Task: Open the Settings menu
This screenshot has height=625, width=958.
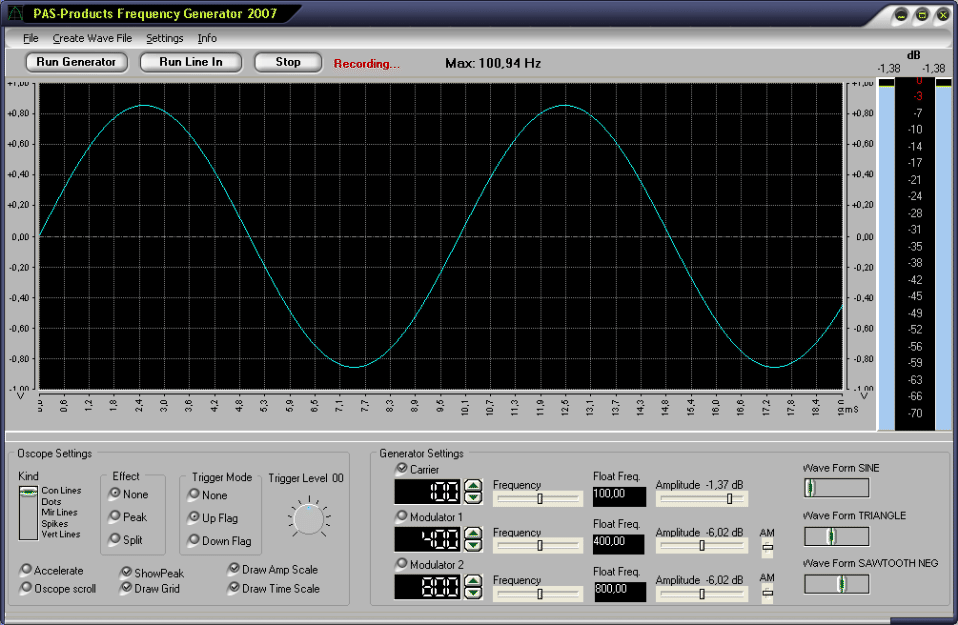Action: 165,38
